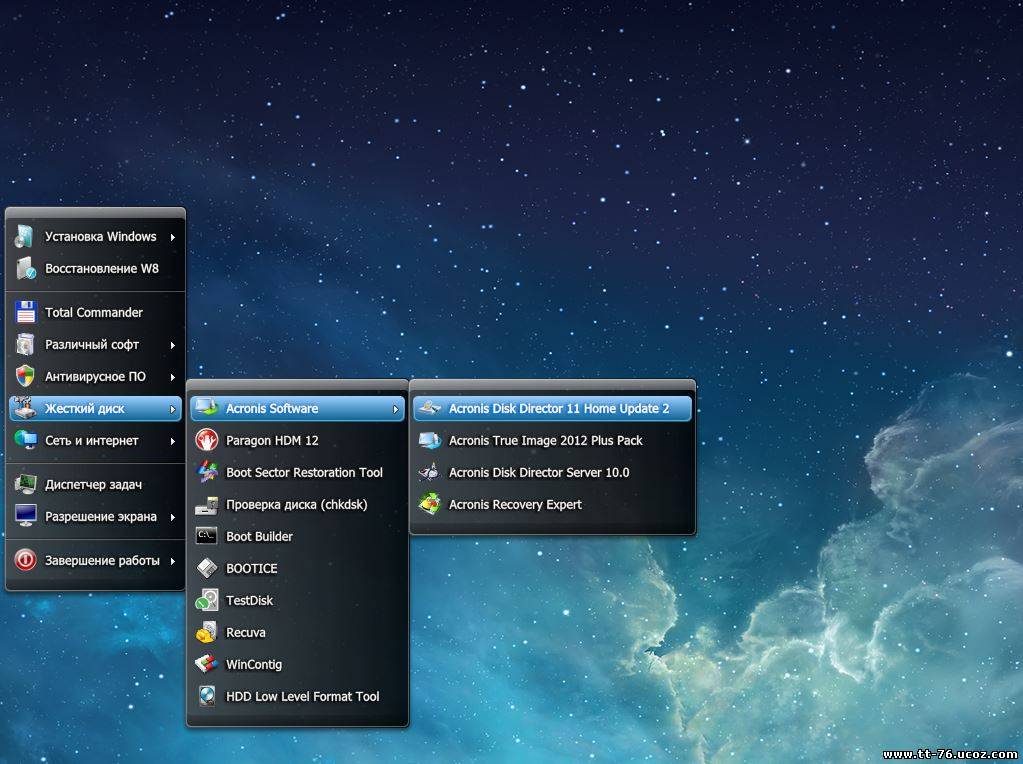Start TestDisk entry
Image resolution: width=1023 pixels, height=764 pixels.
pyautogui.click(x=298, y=600)
